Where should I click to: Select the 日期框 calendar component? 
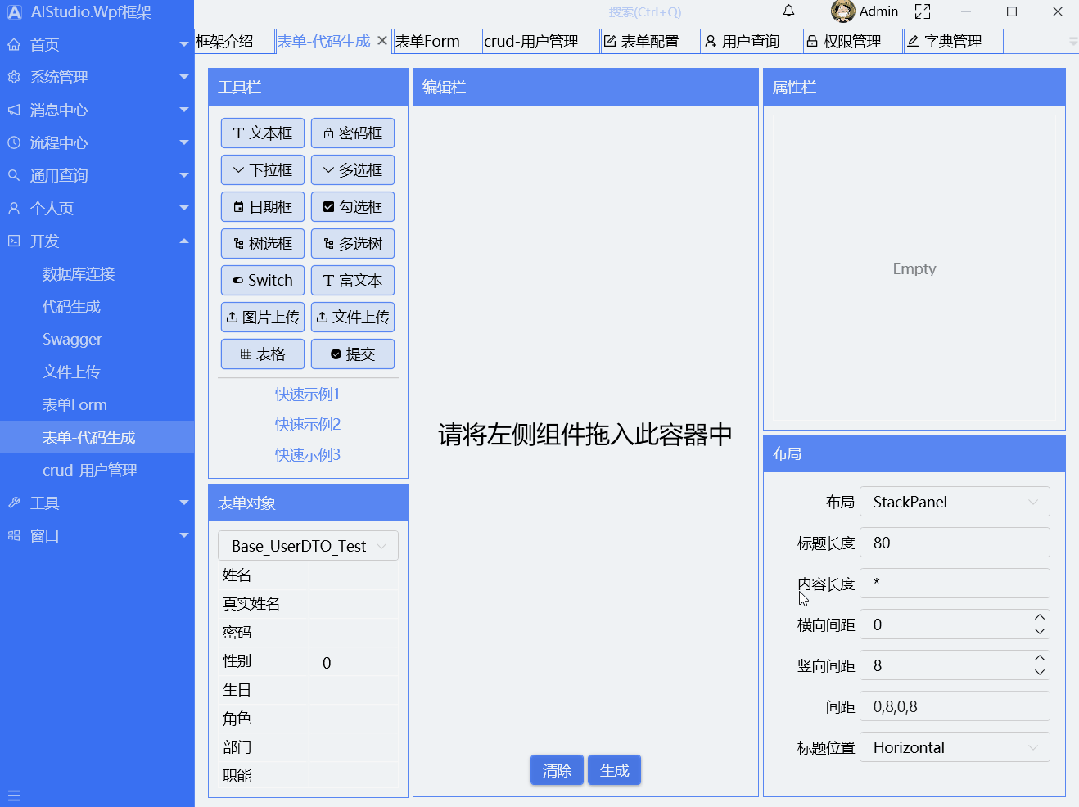(x=263, y=207)
